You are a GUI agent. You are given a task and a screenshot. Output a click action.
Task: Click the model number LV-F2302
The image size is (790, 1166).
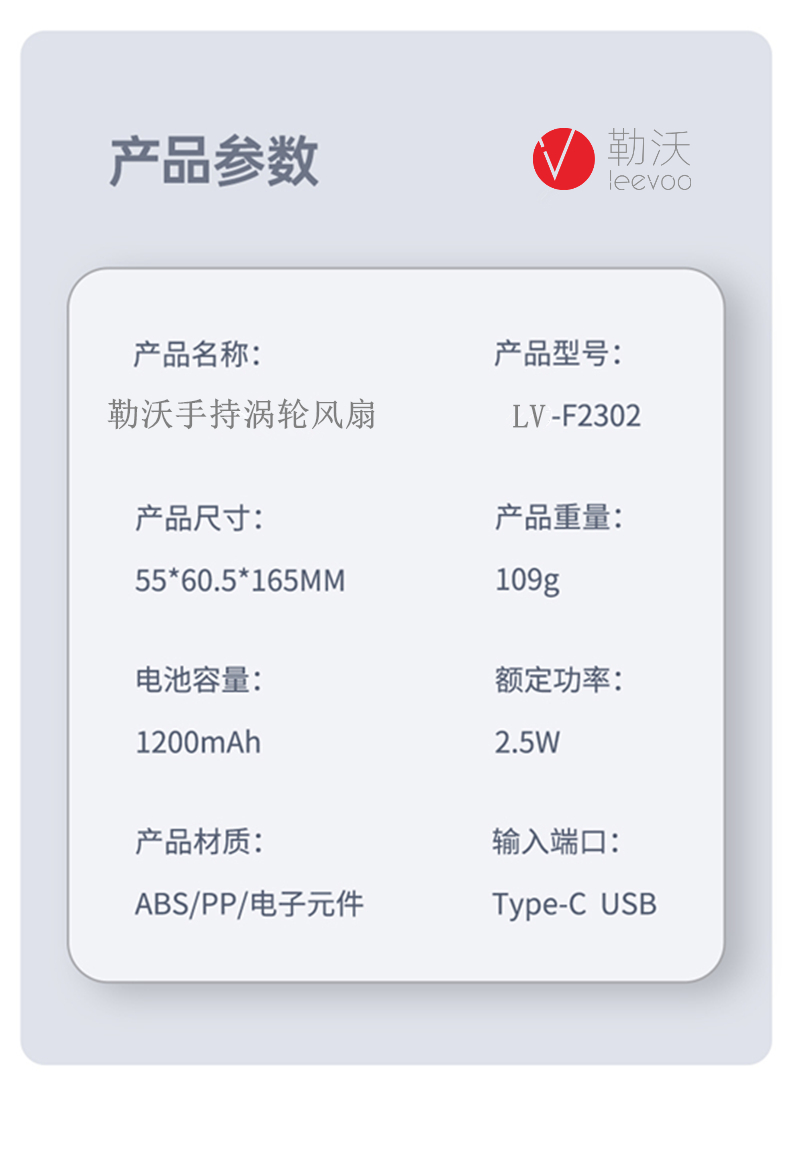576,416
